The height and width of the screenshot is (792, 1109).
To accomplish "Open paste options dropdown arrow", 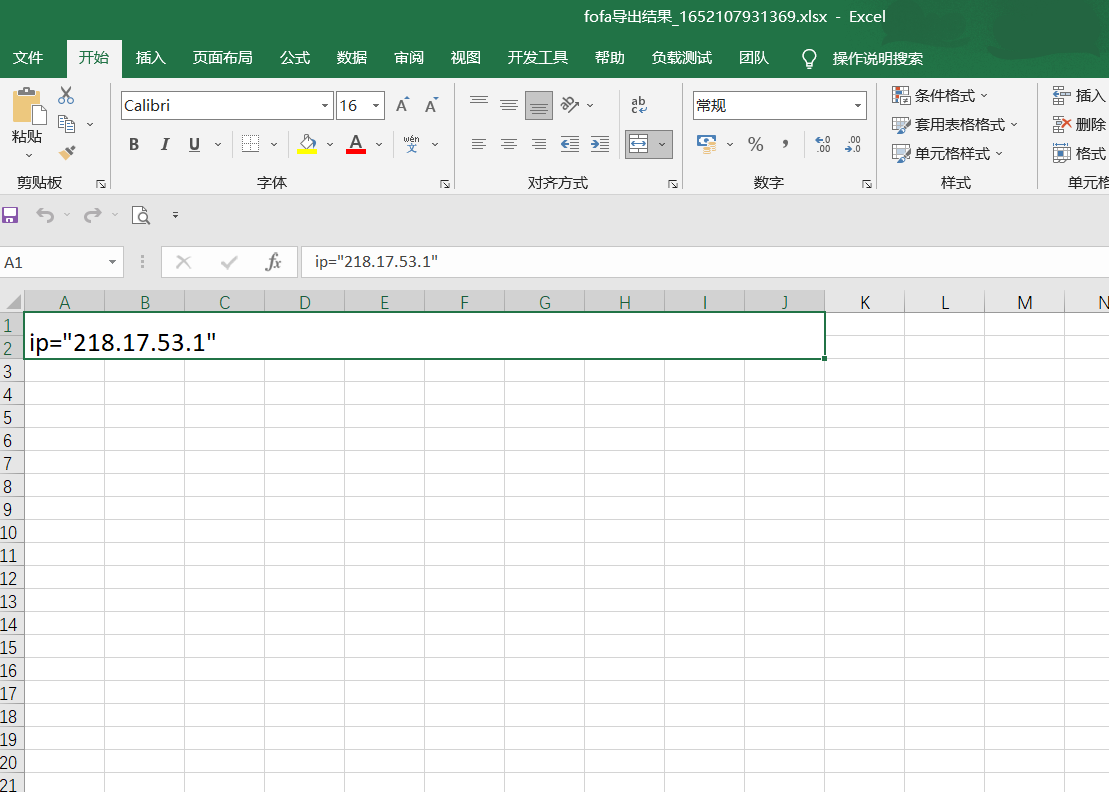I will (x=29, y=155).
